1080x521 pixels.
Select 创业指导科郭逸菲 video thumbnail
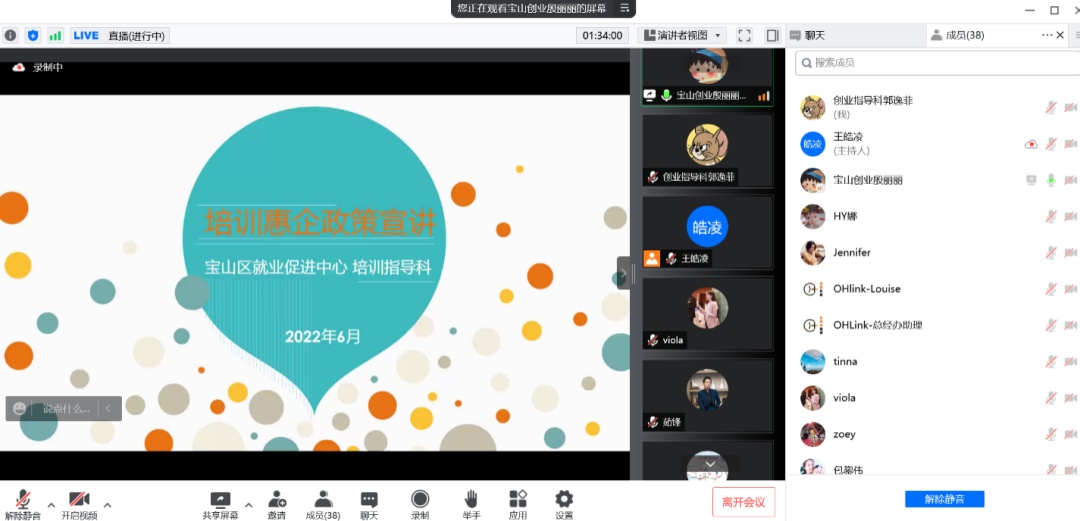tap(707, 151)
